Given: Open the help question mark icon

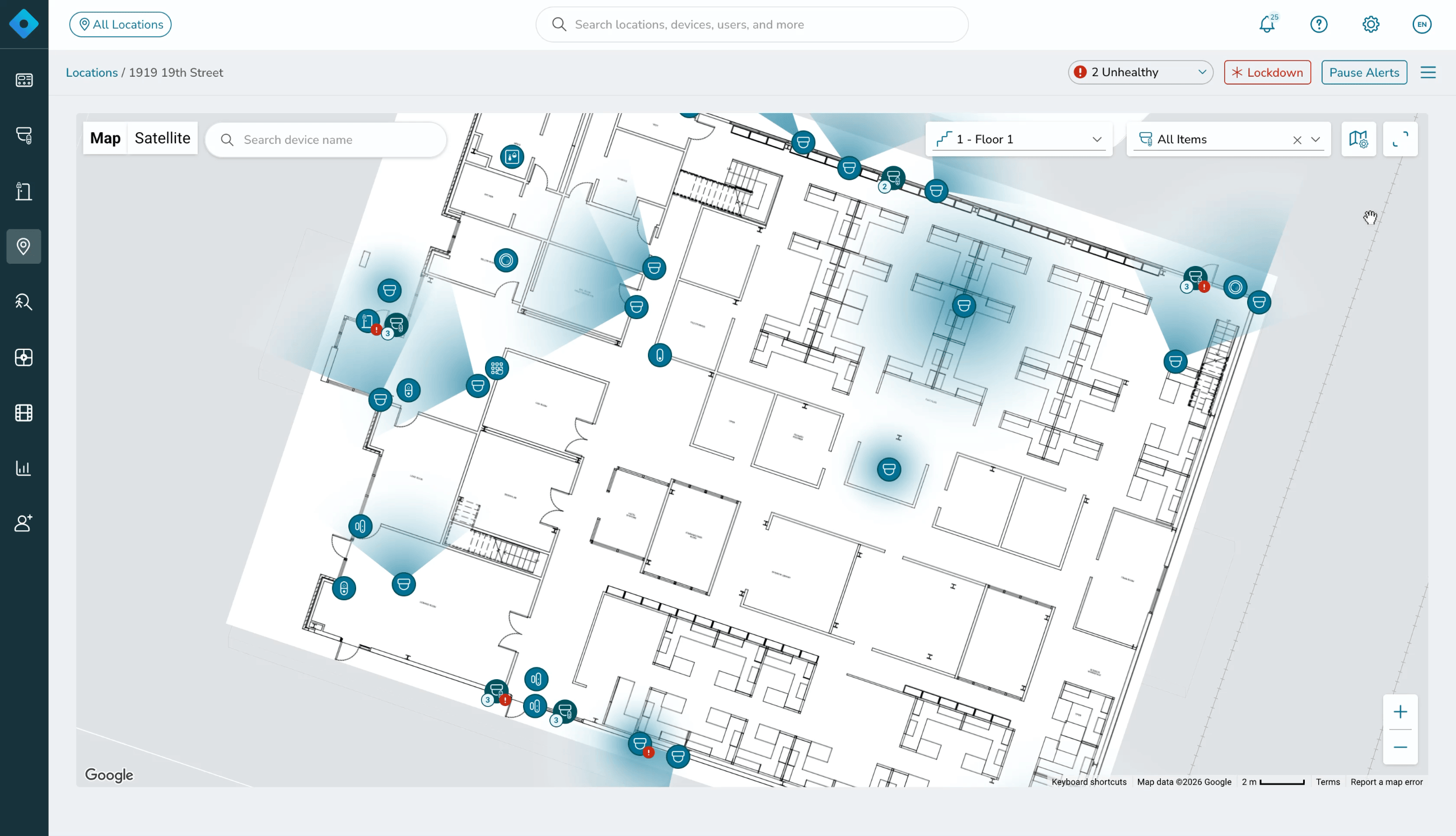Looking at the screenshot, I should coord(1319,24).
